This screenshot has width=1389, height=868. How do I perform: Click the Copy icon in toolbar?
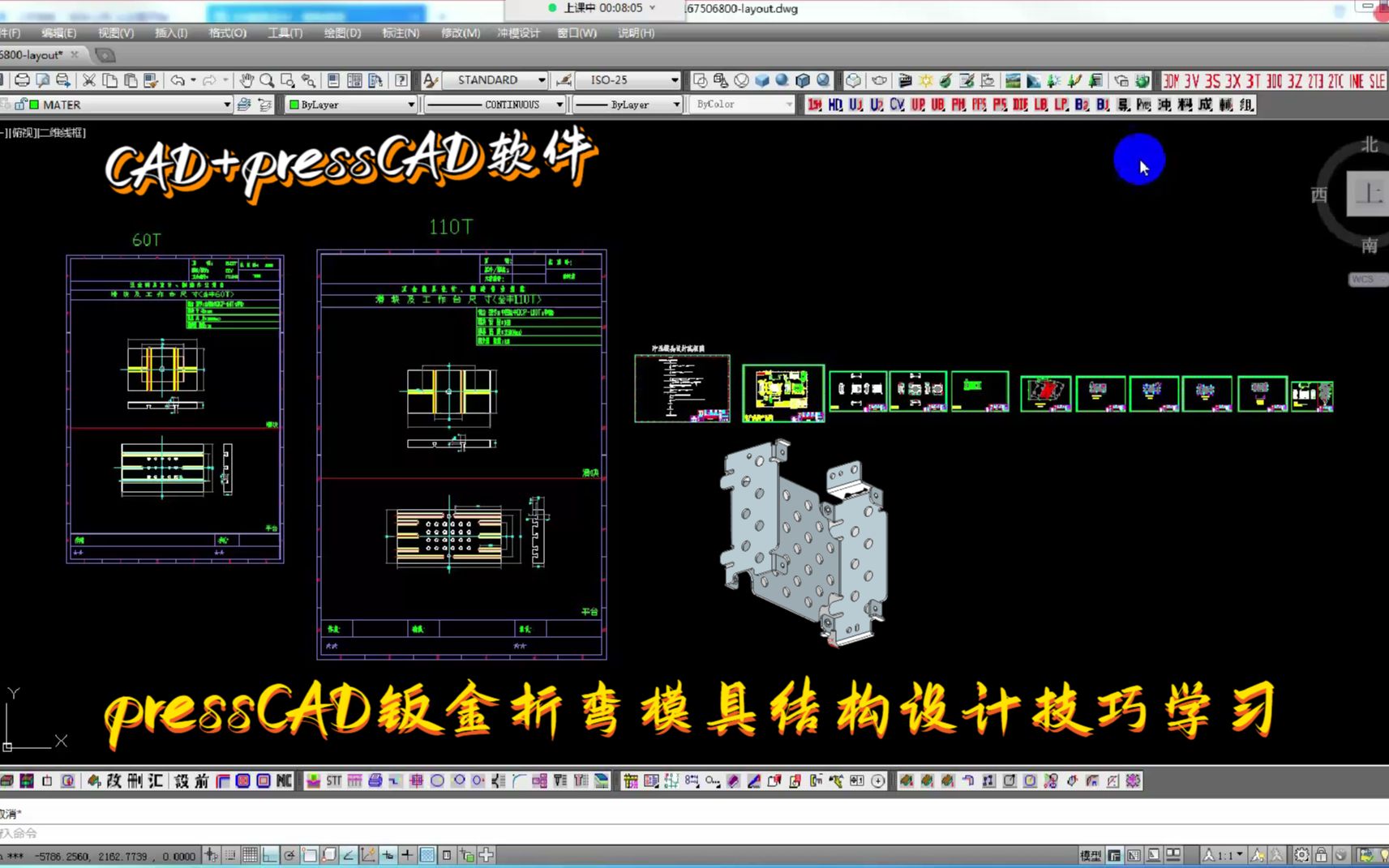[109, 80]
